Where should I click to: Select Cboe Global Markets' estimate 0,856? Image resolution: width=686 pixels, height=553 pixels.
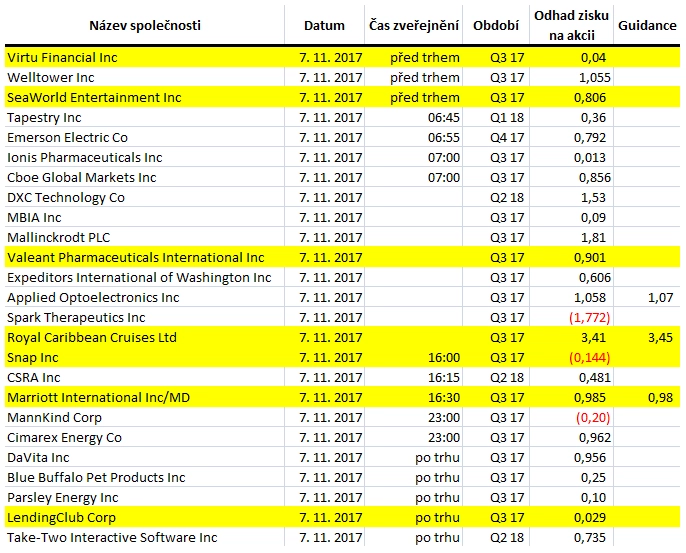(595, 178)
